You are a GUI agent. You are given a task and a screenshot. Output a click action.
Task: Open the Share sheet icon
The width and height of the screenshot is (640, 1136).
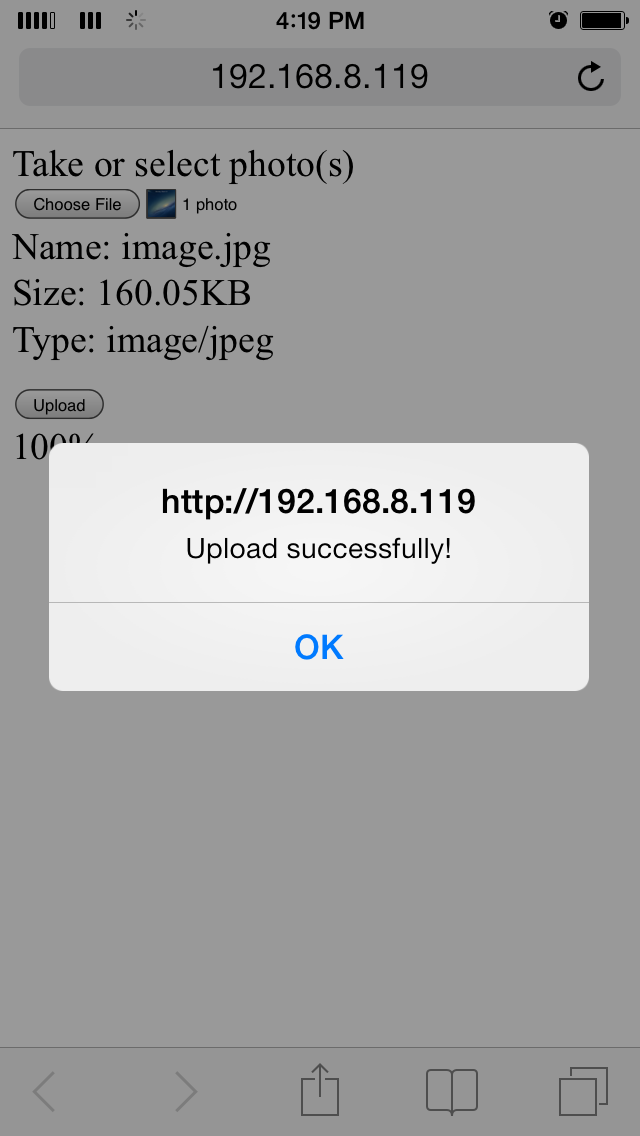[x=320, y=1089]
